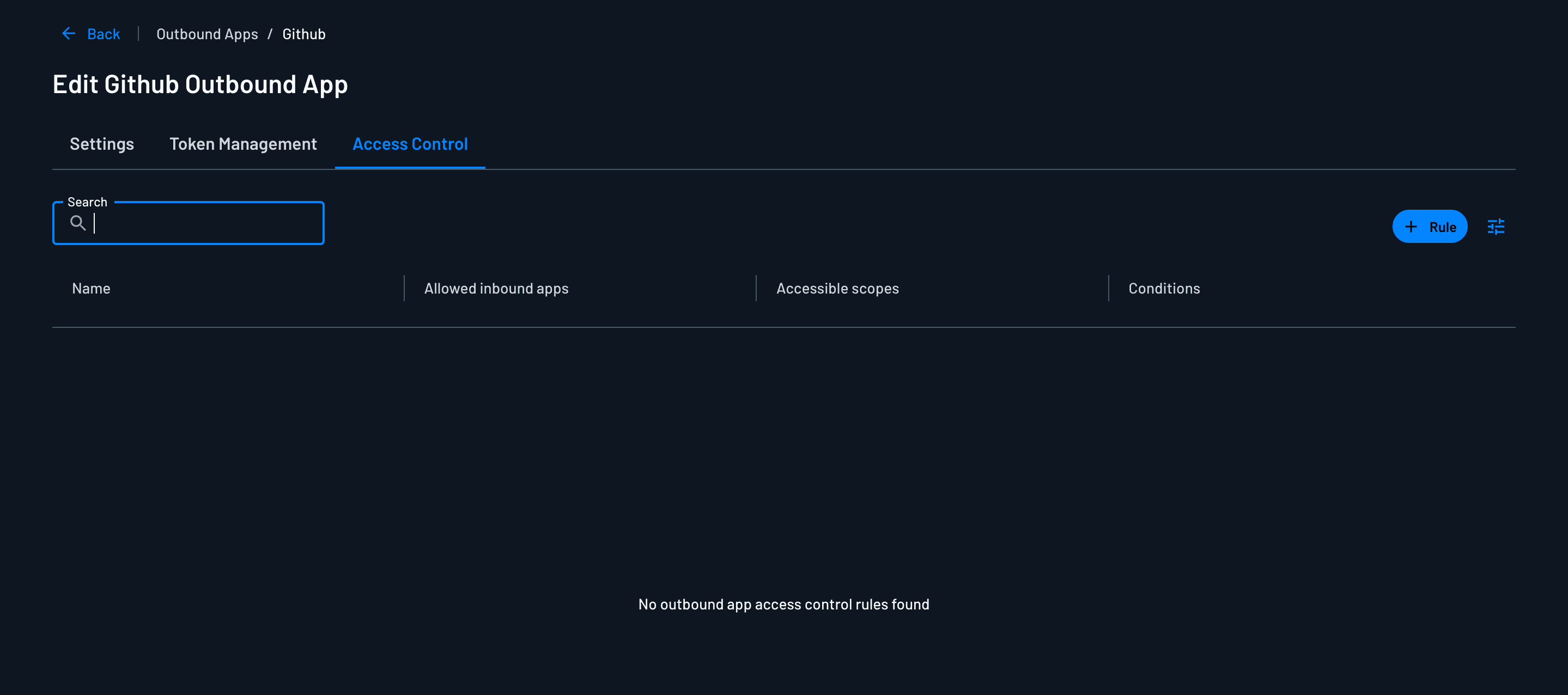Click the 'No outbound app access control rules found' message

(783, 605)
